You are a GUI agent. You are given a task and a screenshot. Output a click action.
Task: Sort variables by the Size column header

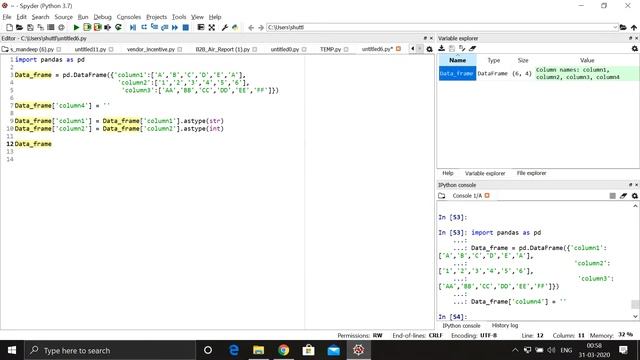[523, 60]
